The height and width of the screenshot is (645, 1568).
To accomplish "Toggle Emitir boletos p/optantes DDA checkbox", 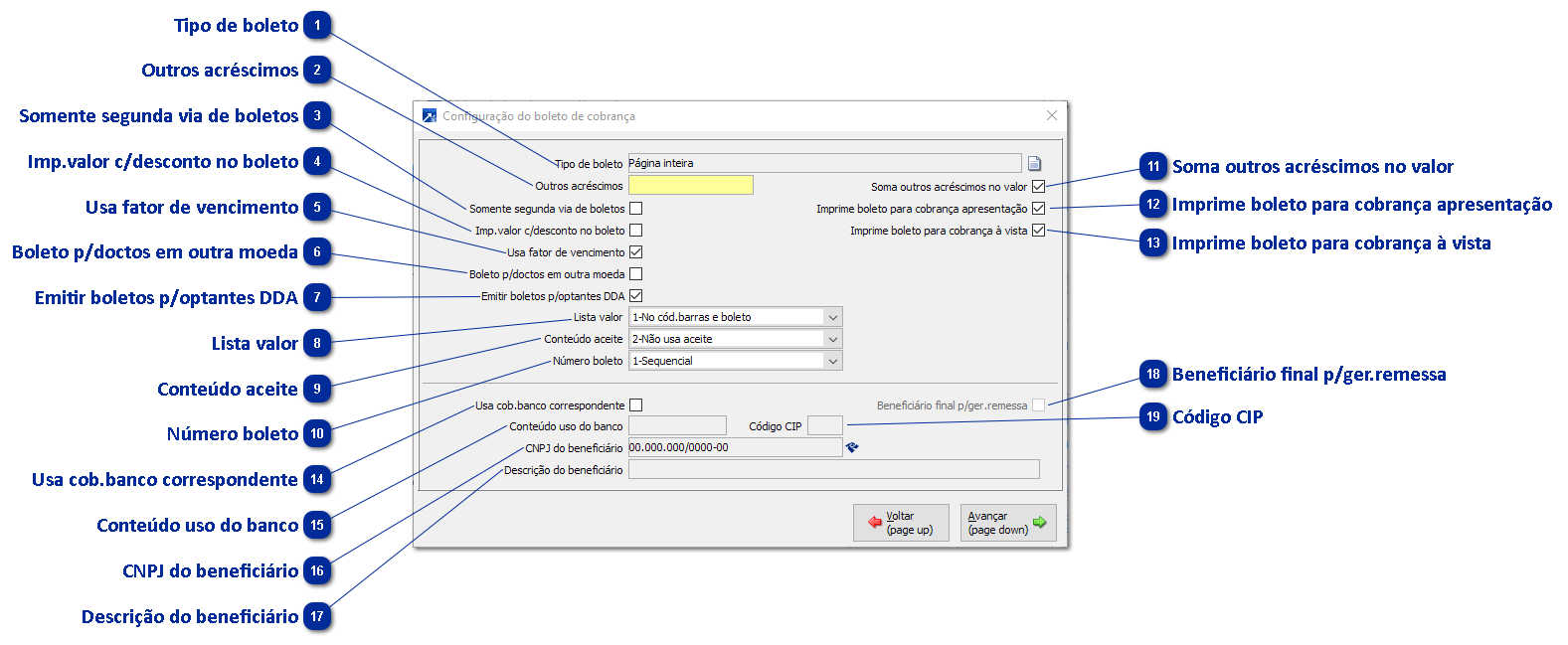I will [x=636, y=296].
